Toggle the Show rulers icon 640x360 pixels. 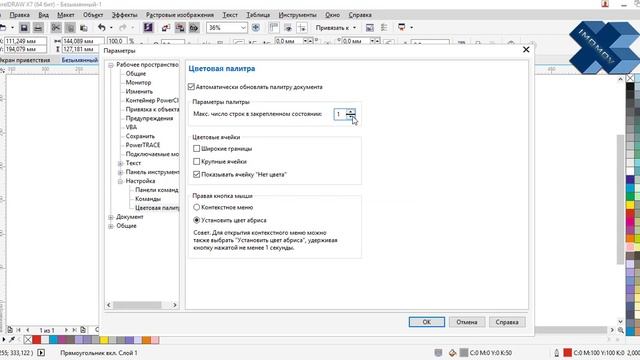click(x=273, y=28)
